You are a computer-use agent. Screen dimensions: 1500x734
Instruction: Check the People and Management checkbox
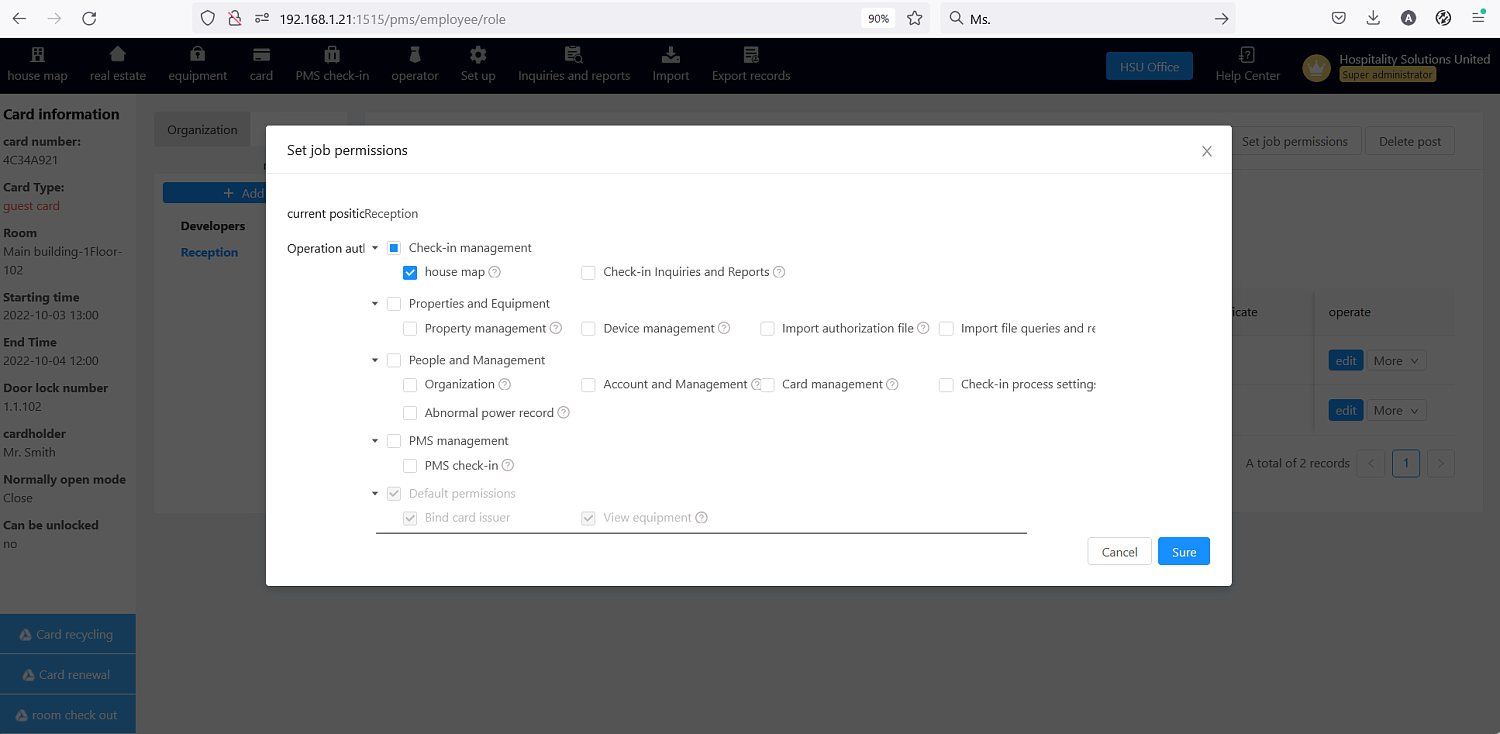[x=394, y=360]
